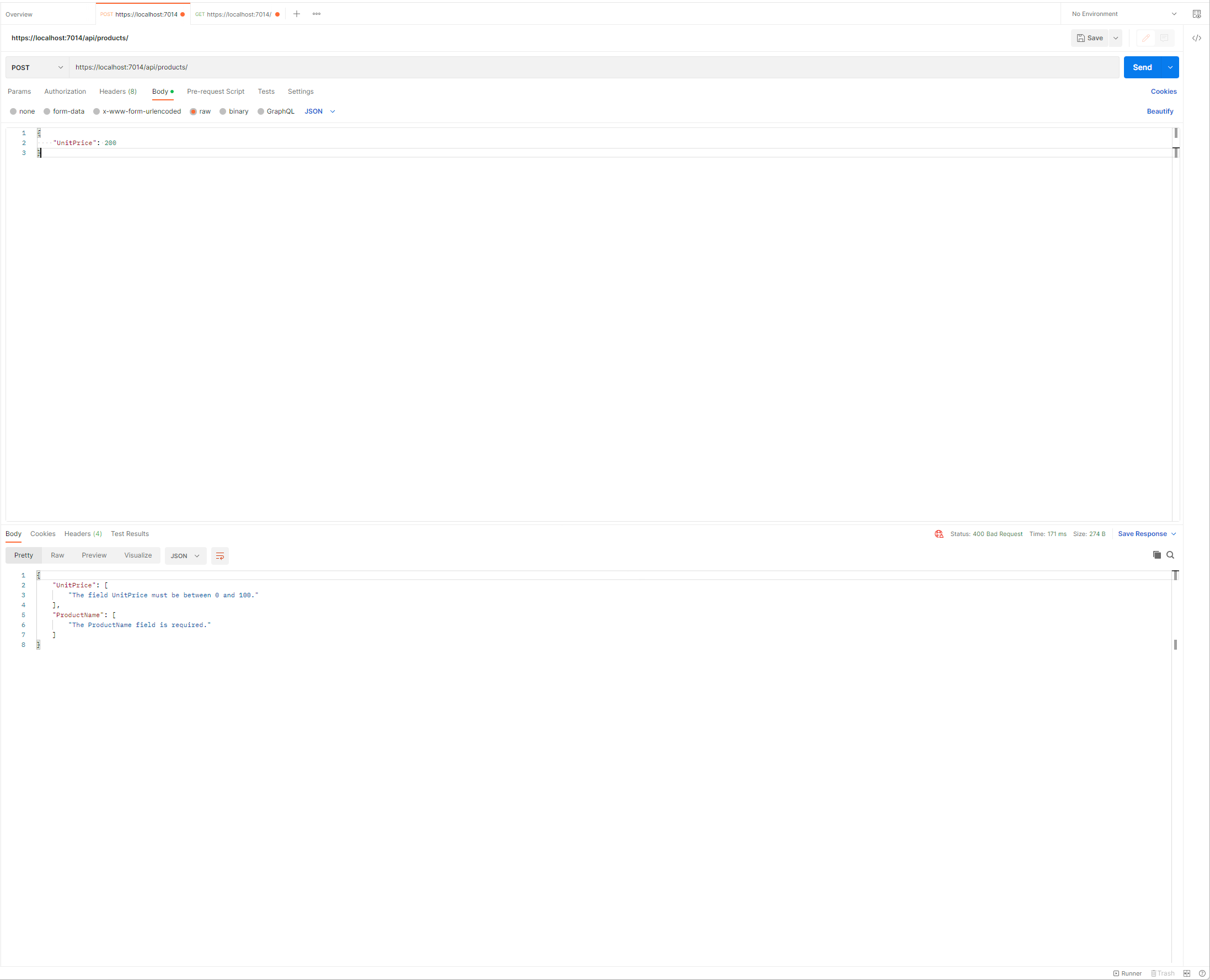
Task: Open the POST method dropdown
Action: click(x=38, y=68)
